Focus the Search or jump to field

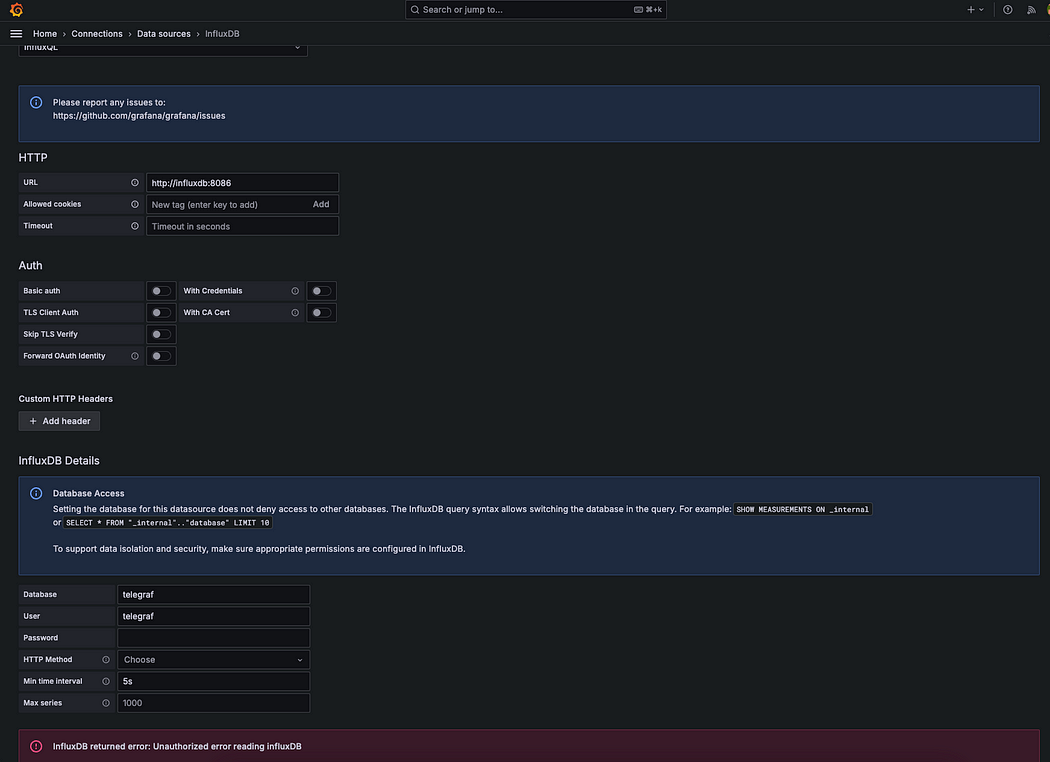[536, 9]
